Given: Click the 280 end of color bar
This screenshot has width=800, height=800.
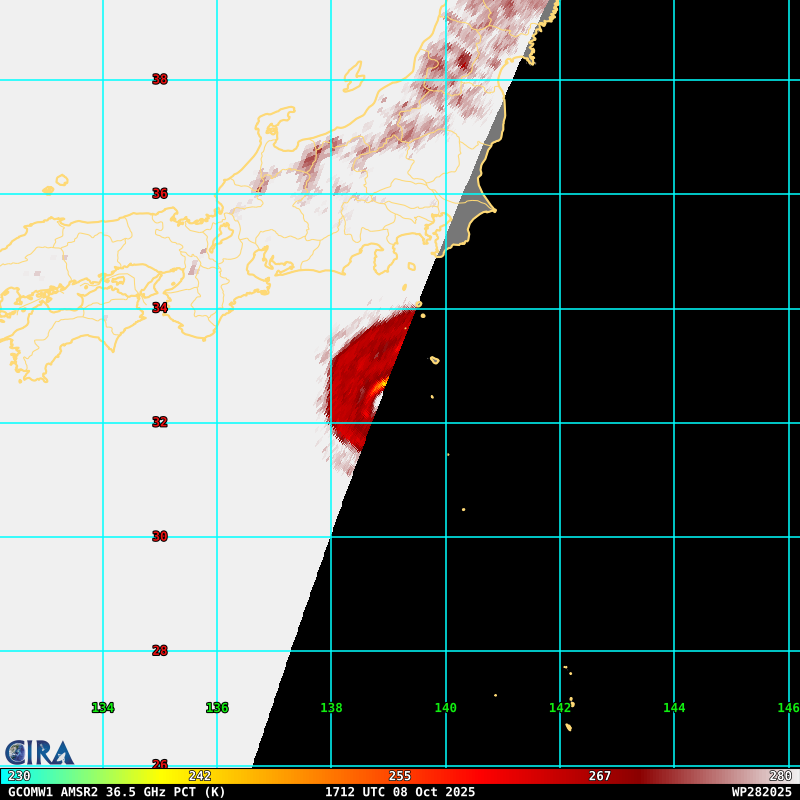Looking at the screenshot, I should click(780, 776).
